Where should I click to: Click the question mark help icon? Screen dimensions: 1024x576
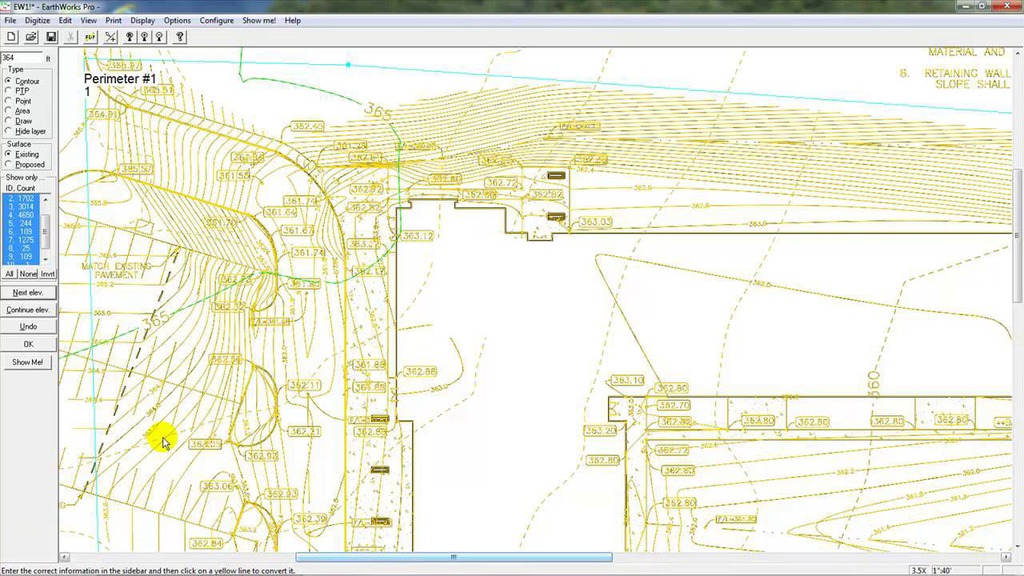click(x=180, y=37)
